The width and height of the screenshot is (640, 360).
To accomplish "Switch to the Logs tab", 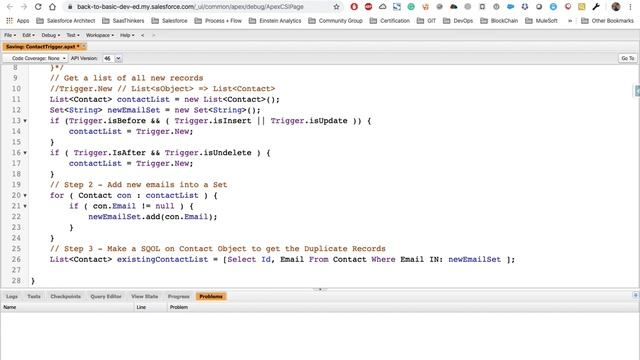I will coord(12,296).
